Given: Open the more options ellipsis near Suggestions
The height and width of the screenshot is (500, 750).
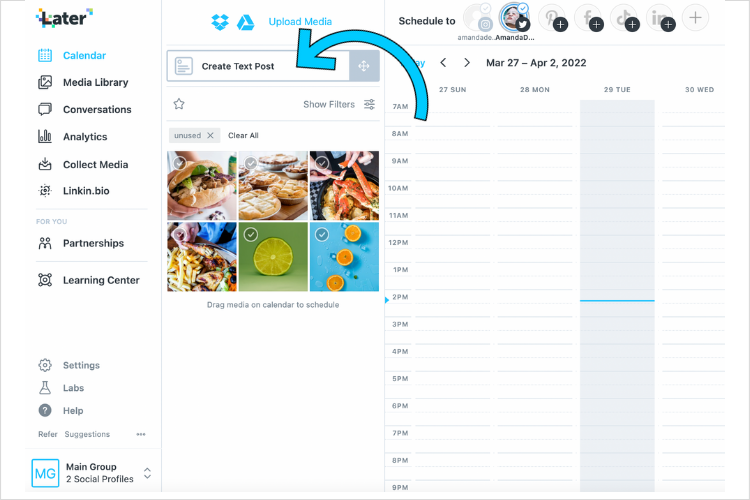Looking at the screenshot, I should pos(141,434).
